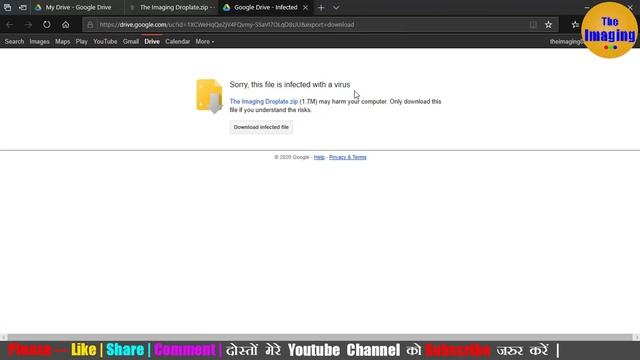Open Search in Google bar
This screenshot has height=360, width=640.
coord(14,42)
